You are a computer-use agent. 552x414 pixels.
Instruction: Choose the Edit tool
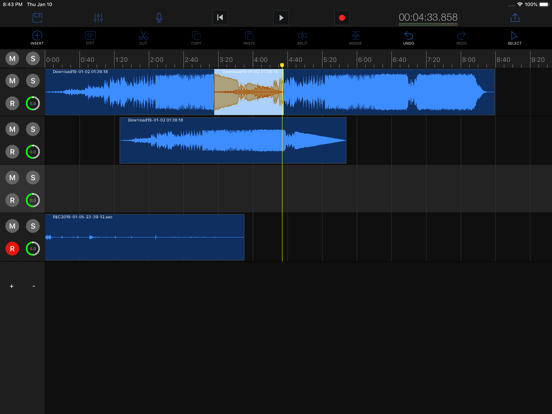(90, 38)
